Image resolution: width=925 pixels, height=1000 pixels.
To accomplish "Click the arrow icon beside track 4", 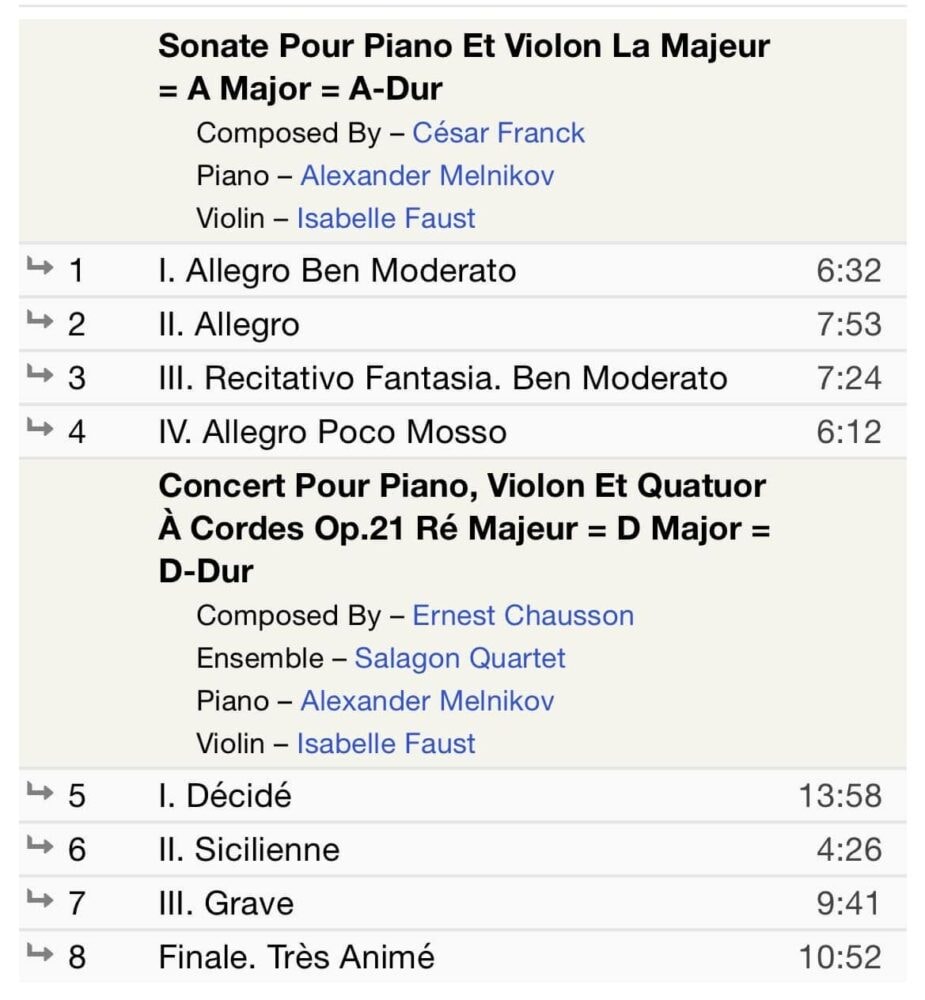I will click(40, 427).
